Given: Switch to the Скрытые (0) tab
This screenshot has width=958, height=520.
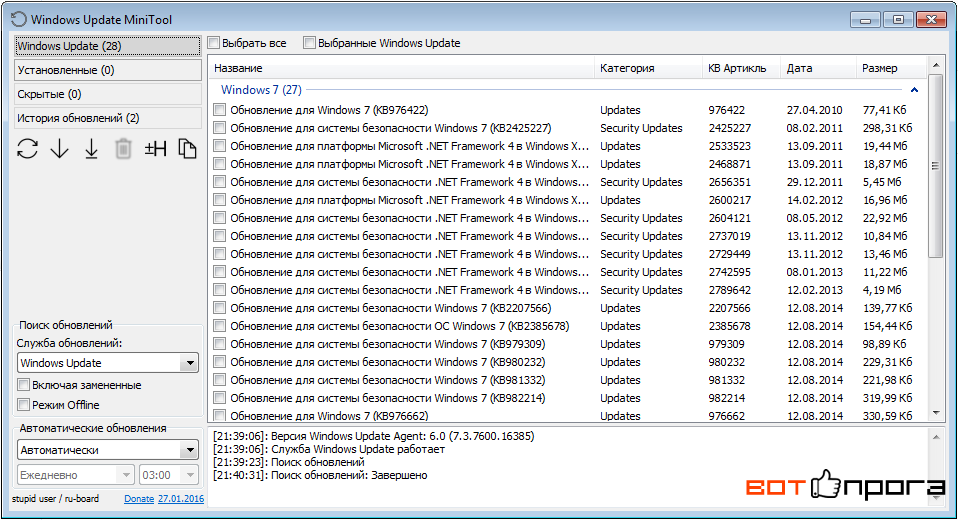Looking at the screenshot, I should (x=108, y=94).
